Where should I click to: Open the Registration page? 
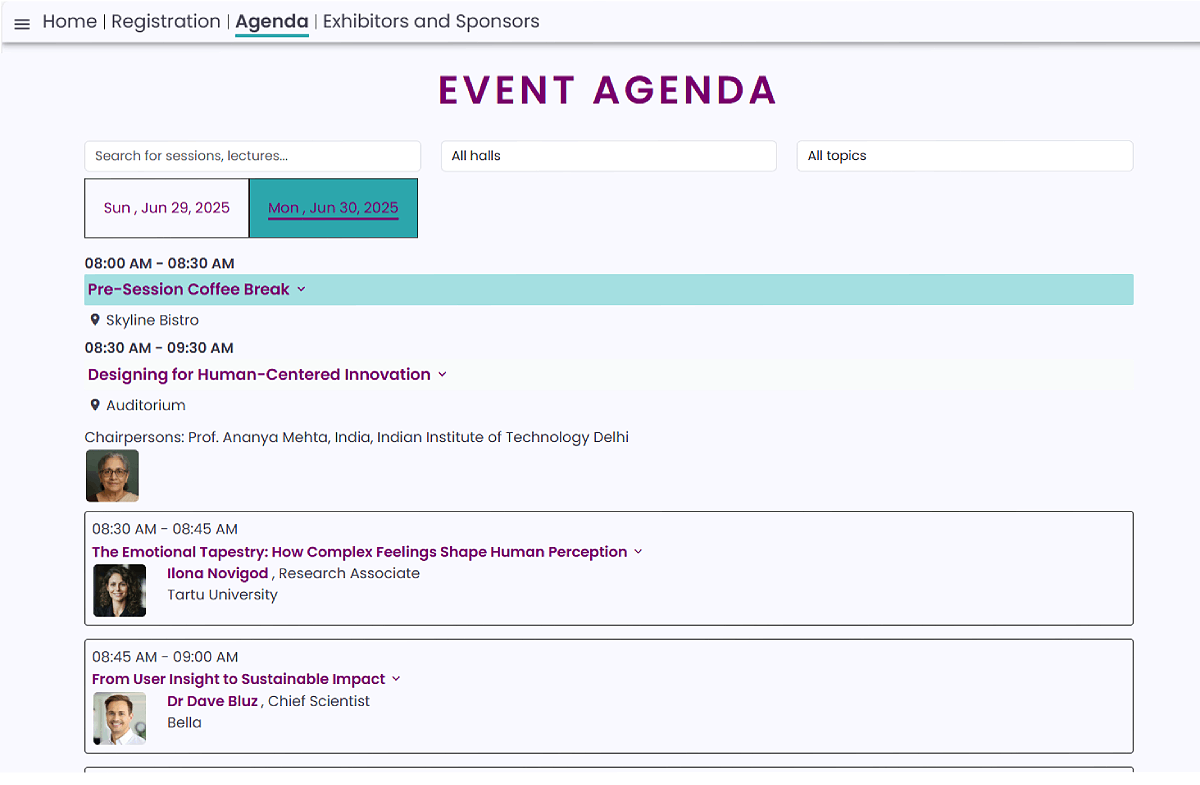pos(165,22)
